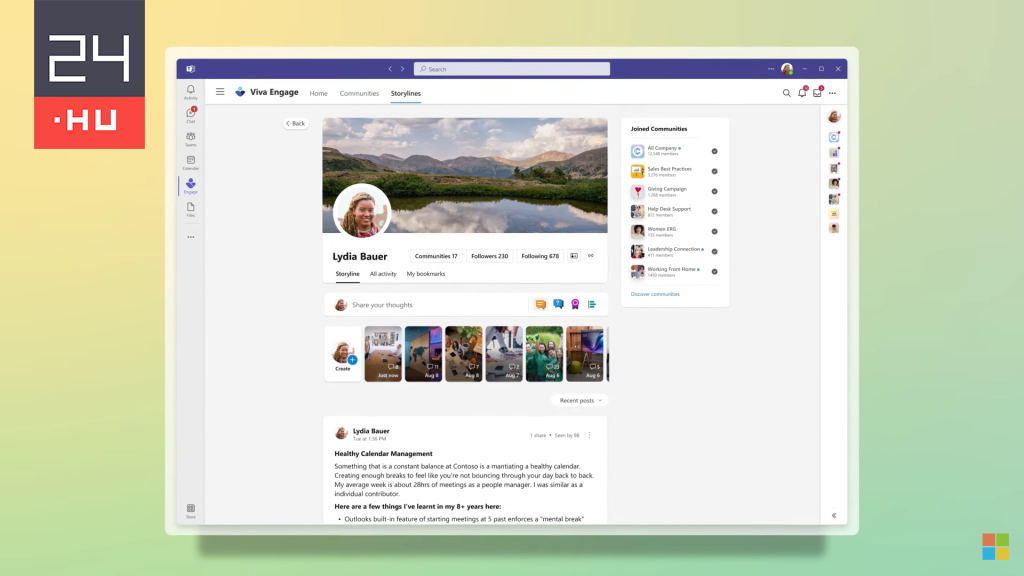
Task: Click the Viva Engage logo
Action: coord(240,92)
